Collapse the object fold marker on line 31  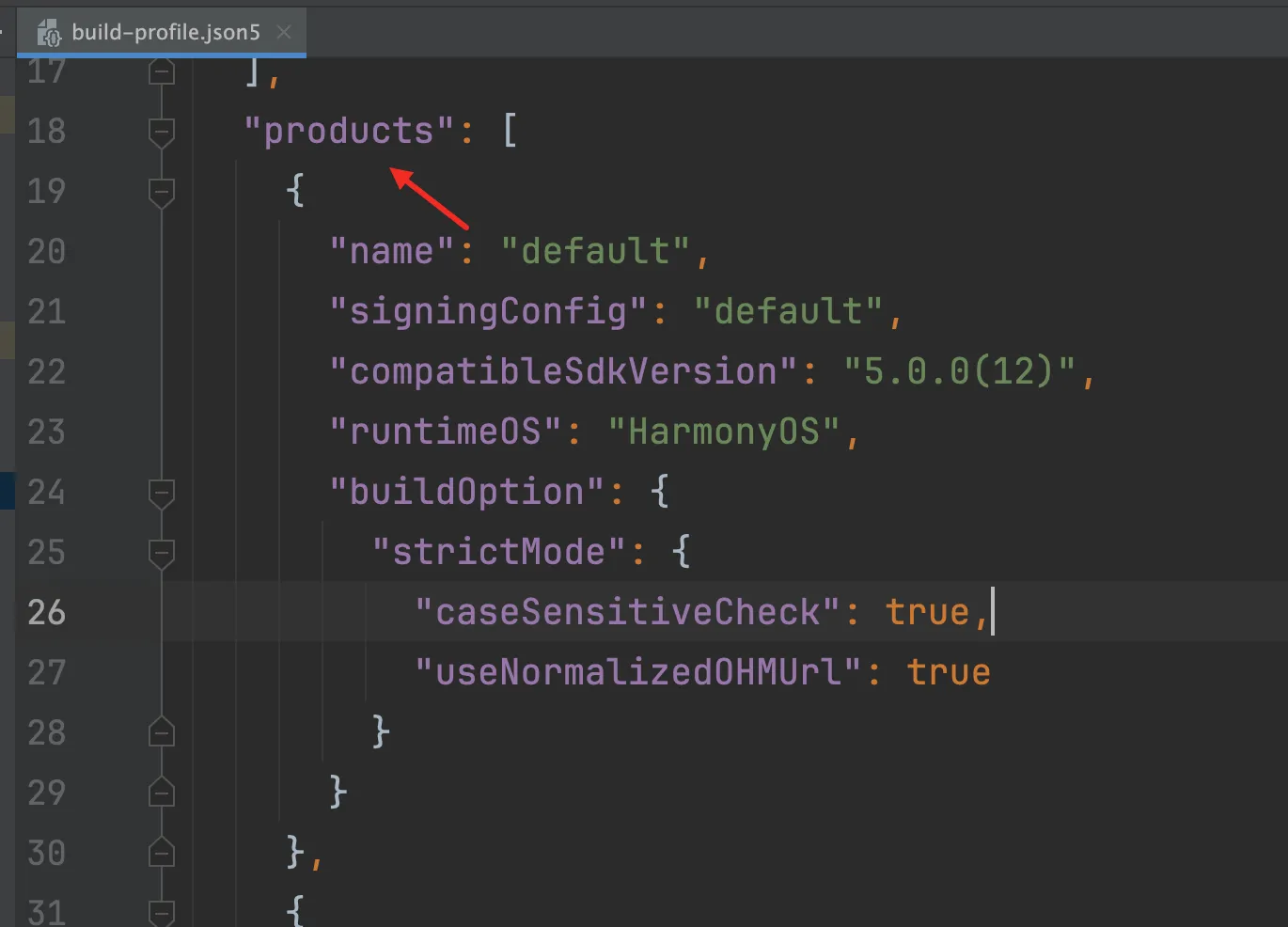click(162, 912)
